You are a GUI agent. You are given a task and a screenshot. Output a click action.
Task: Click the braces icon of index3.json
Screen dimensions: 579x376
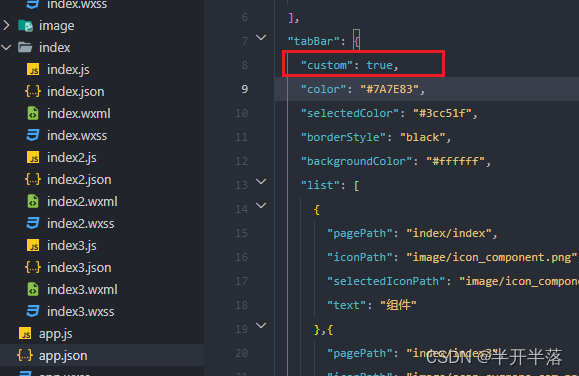[32, 267]
